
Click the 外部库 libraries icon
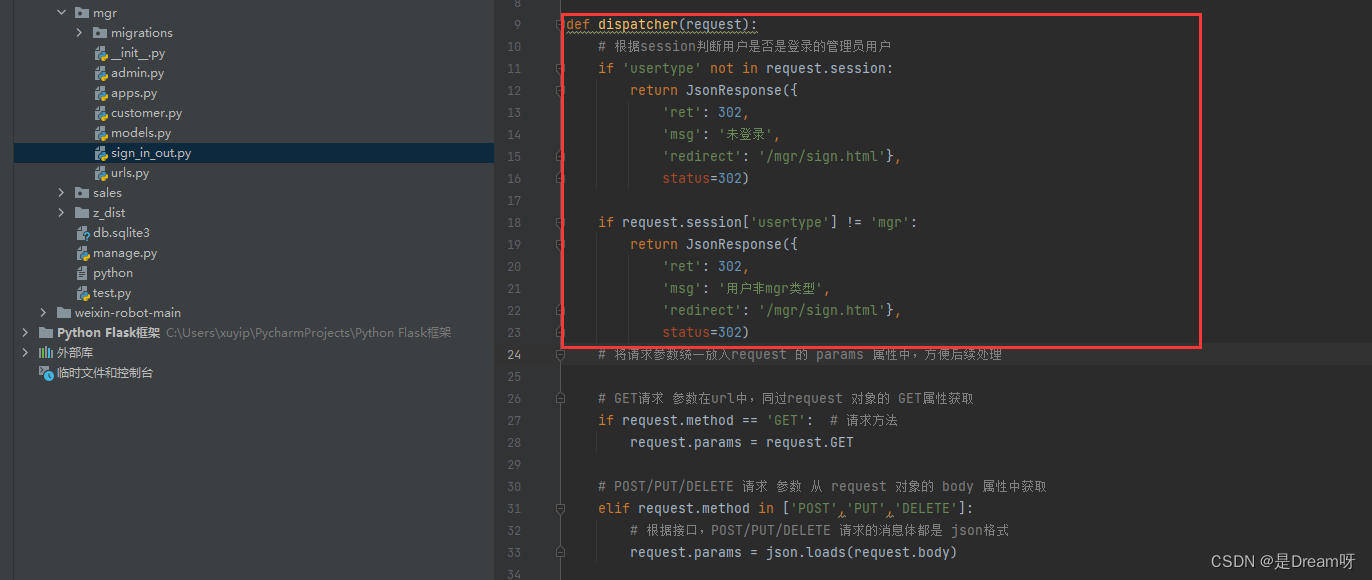46,353
